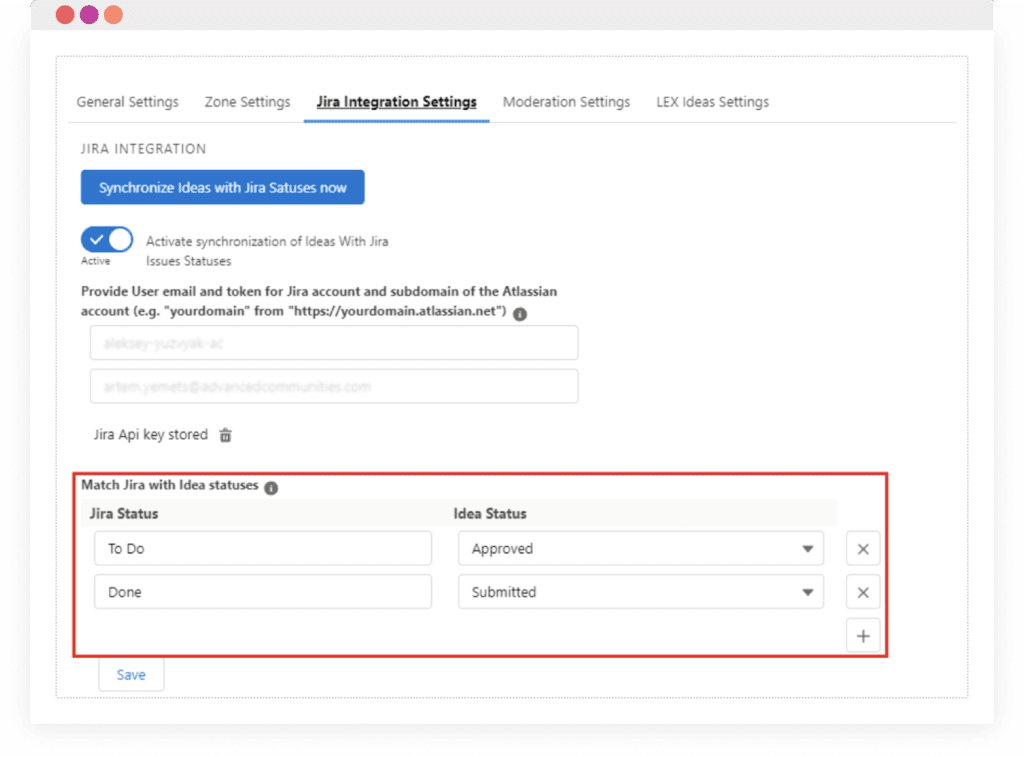Open the General Settings tab
The height and width of the screenshot is (757, 1024).
click(x=127, y=102)
